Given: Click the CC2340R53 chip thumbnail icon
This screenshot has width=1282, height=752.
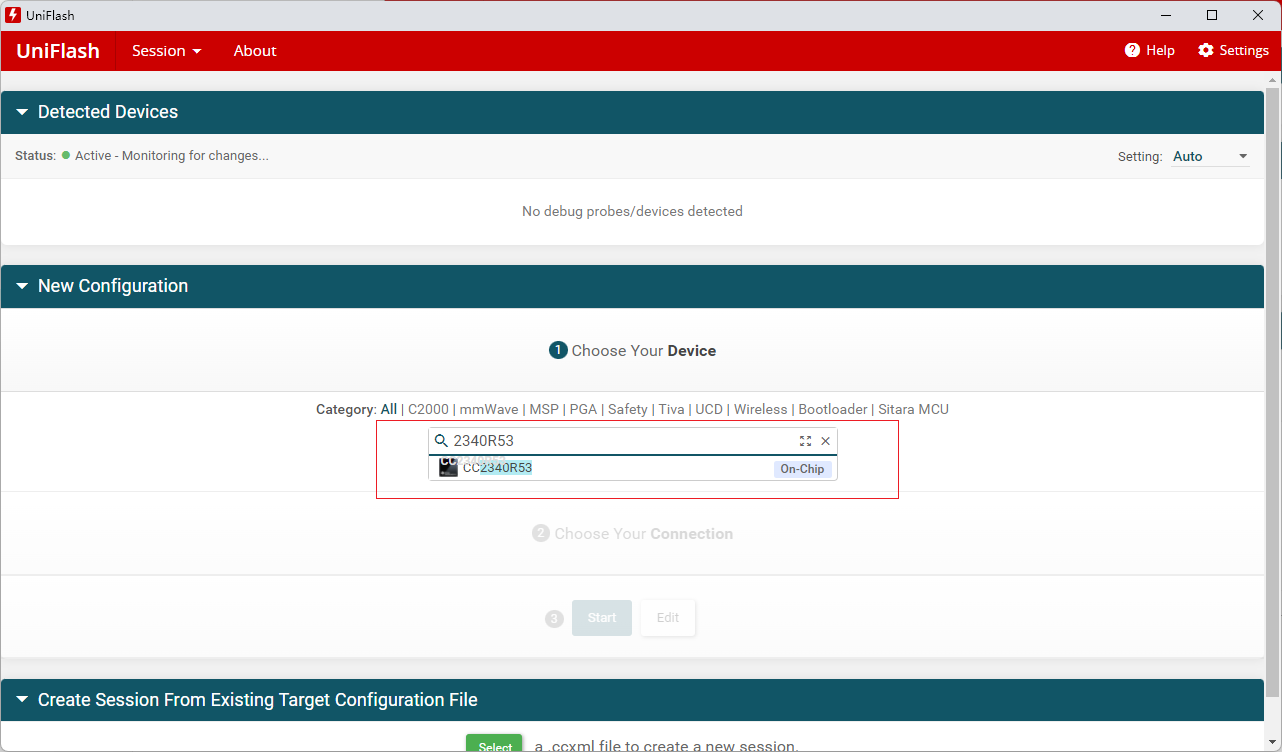Looking at the screenshot, I should (x=448, y=468).
